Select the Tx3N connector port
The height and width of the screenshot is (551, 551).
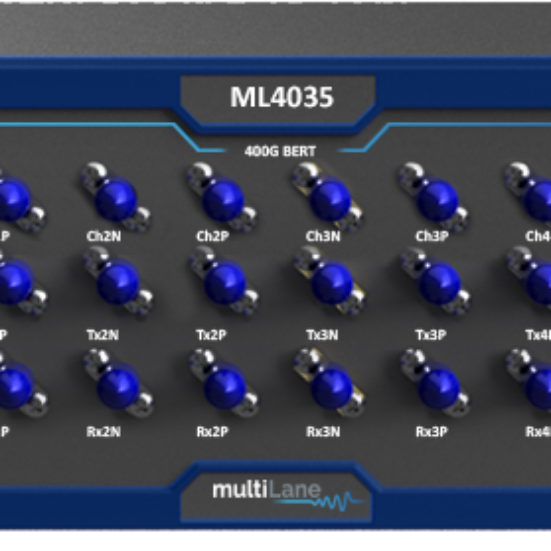coord(330,283)
